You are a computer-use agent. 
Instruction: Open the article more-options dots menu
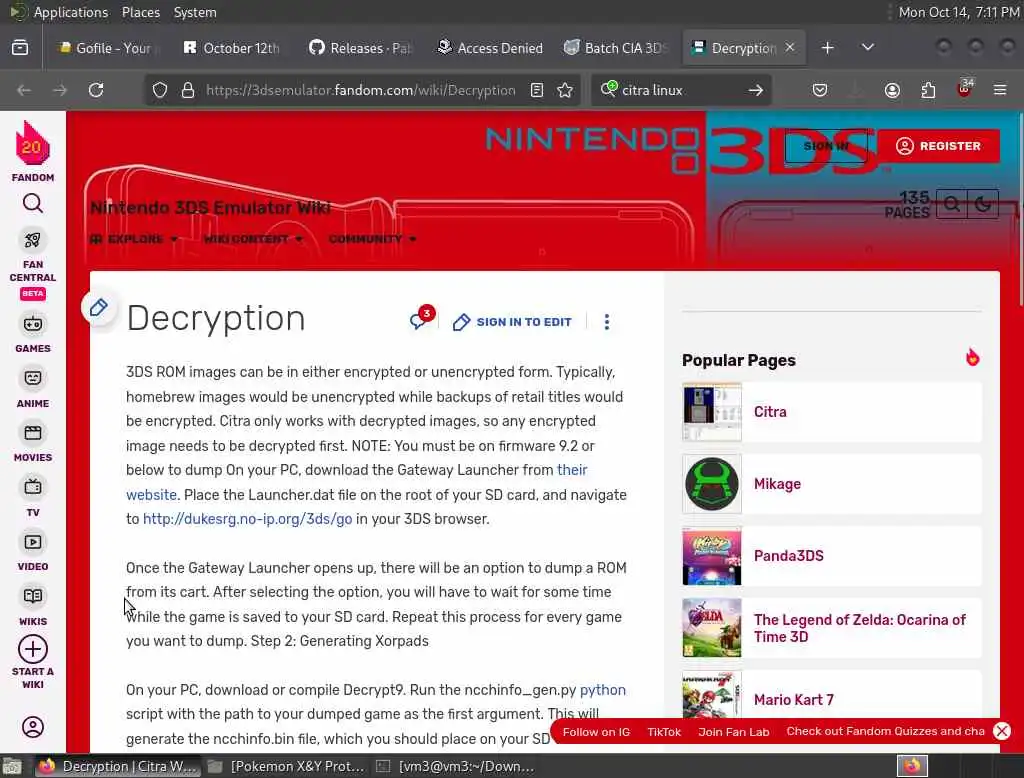pos(607,321)
